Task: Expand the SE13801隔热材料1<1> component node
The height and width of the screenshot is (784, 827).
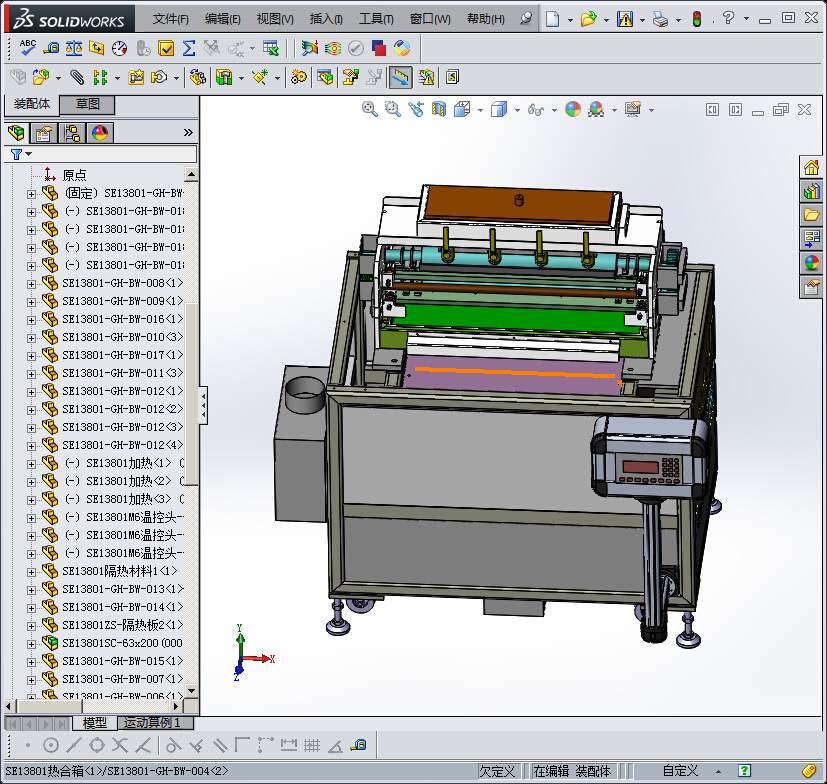Action: (x=31, y=571)
